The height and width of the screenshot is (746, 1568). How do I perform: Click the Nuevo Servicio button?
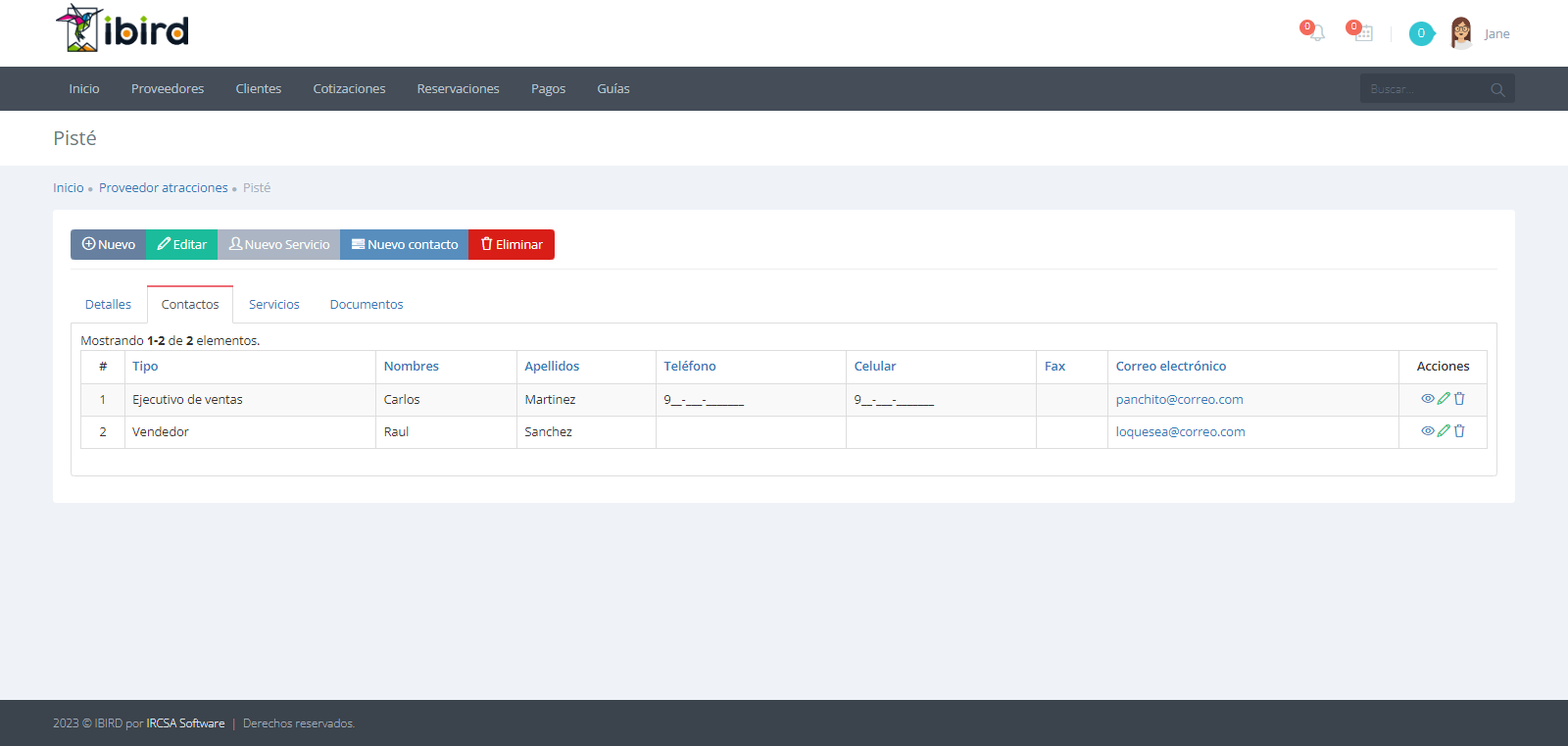tap(279, 244)
